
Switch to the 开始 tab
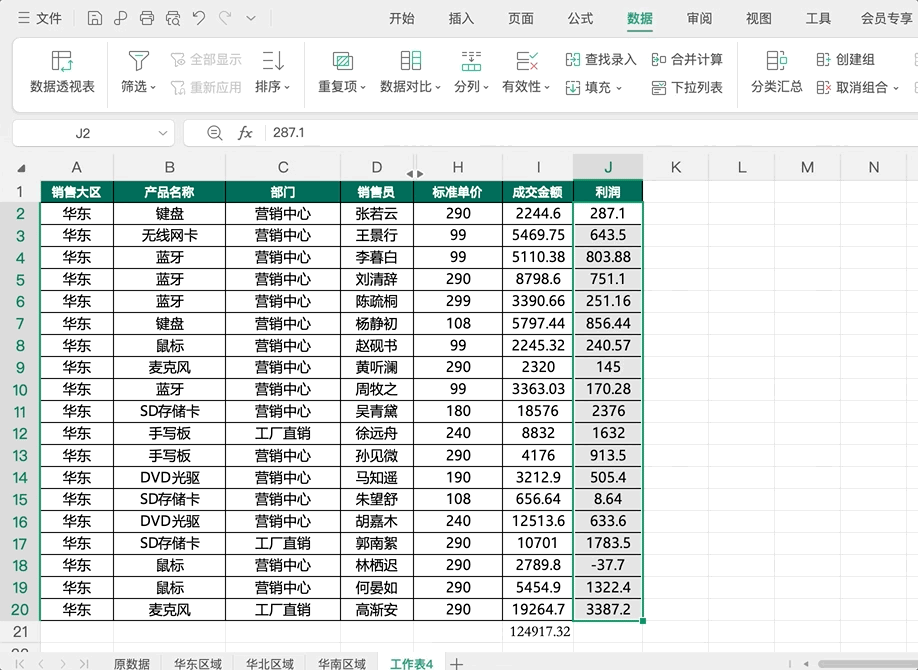402,19
